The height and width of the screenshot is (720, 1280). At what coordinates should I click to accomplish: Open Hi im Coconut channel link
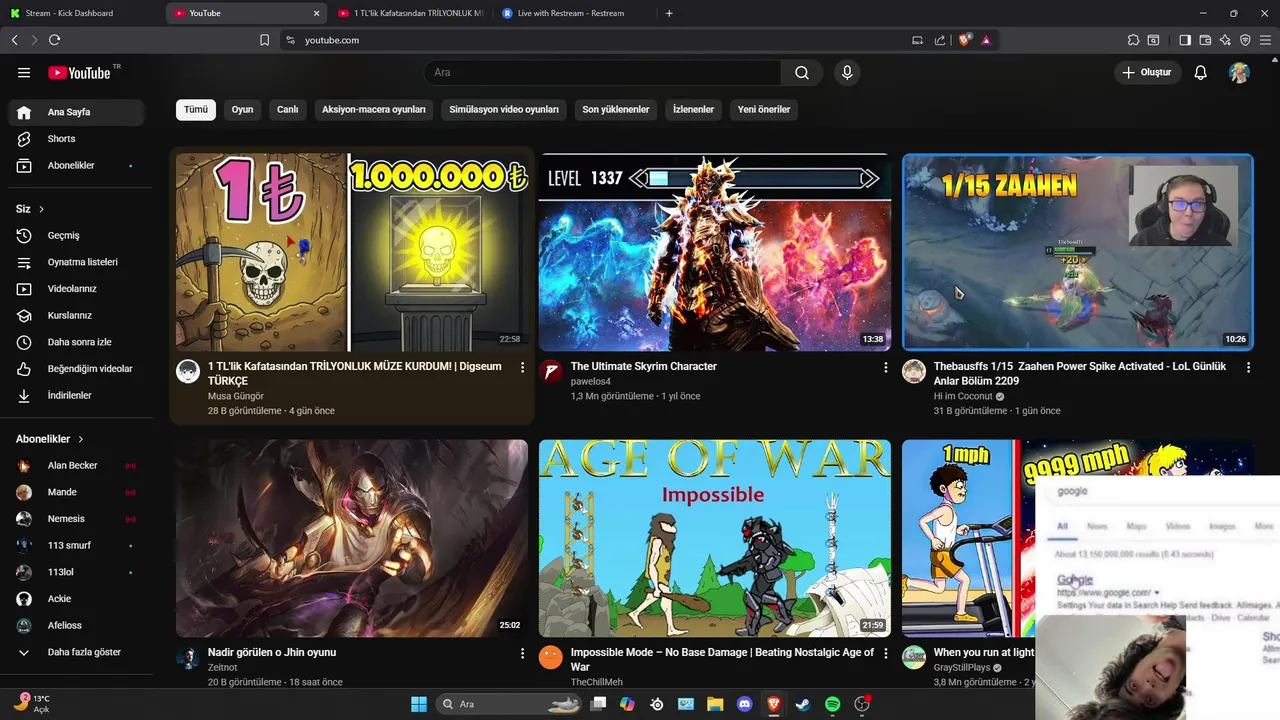click(963, 396)
